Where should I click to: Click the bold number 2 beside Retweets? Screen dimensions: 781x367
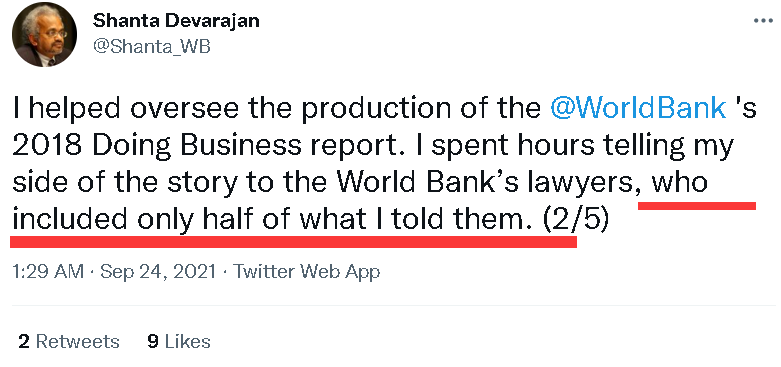click(23, 342)
